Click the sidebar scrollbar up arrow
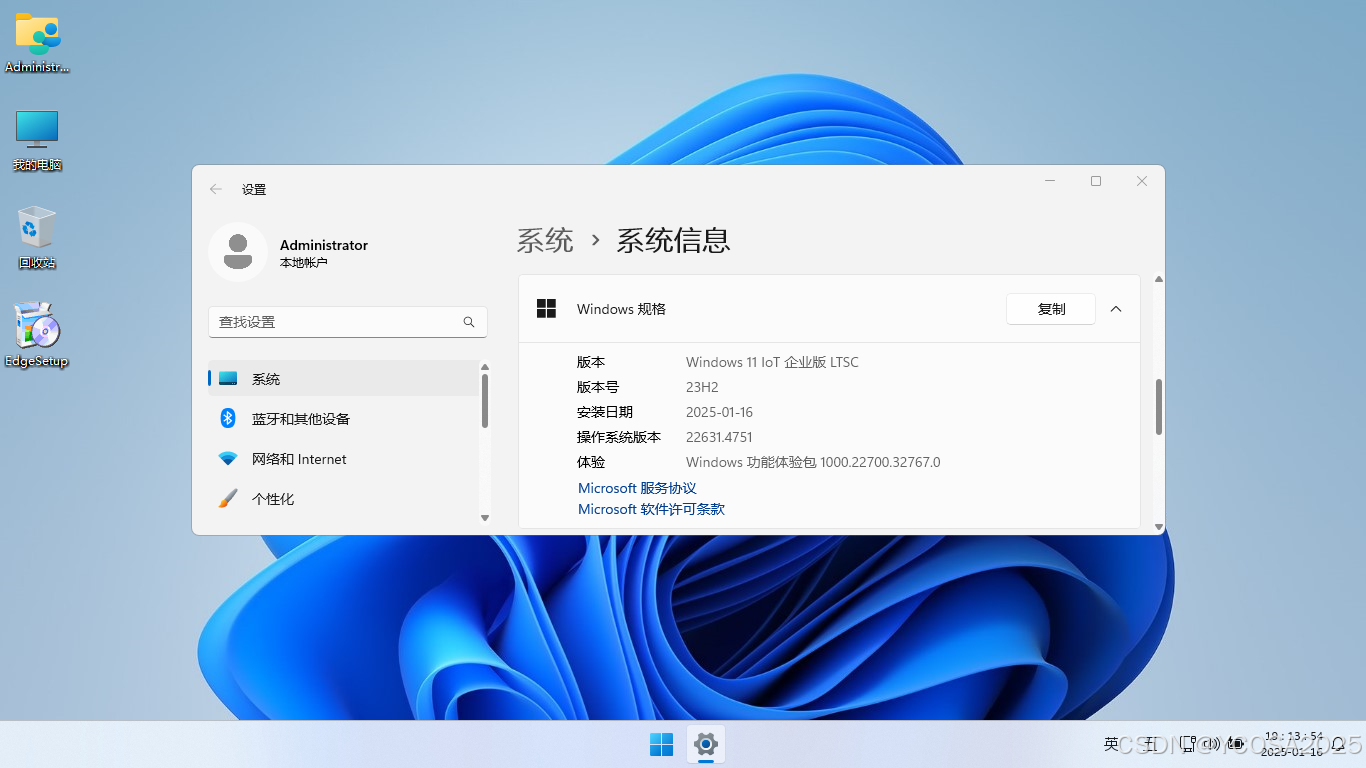Screen dimensions: 1366x768 coord(485,367)
